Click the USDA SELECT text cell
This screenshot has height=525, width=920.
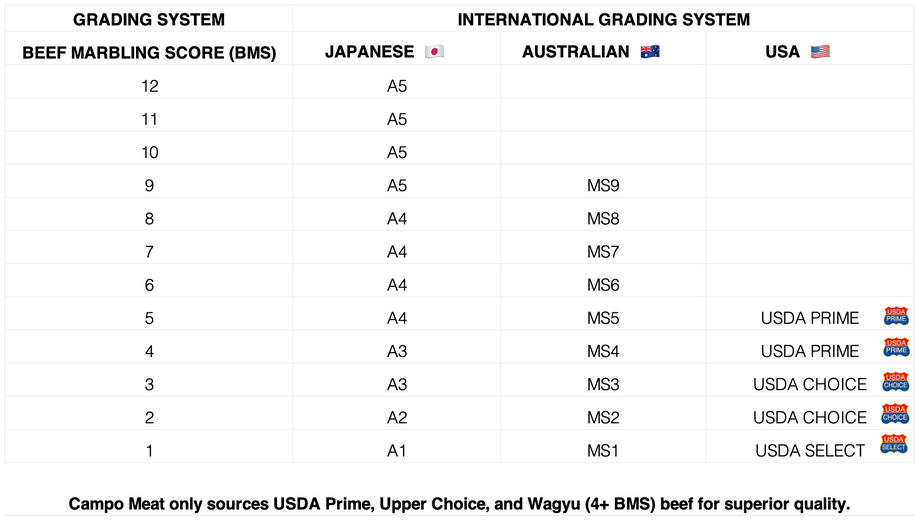click(810, 451)
